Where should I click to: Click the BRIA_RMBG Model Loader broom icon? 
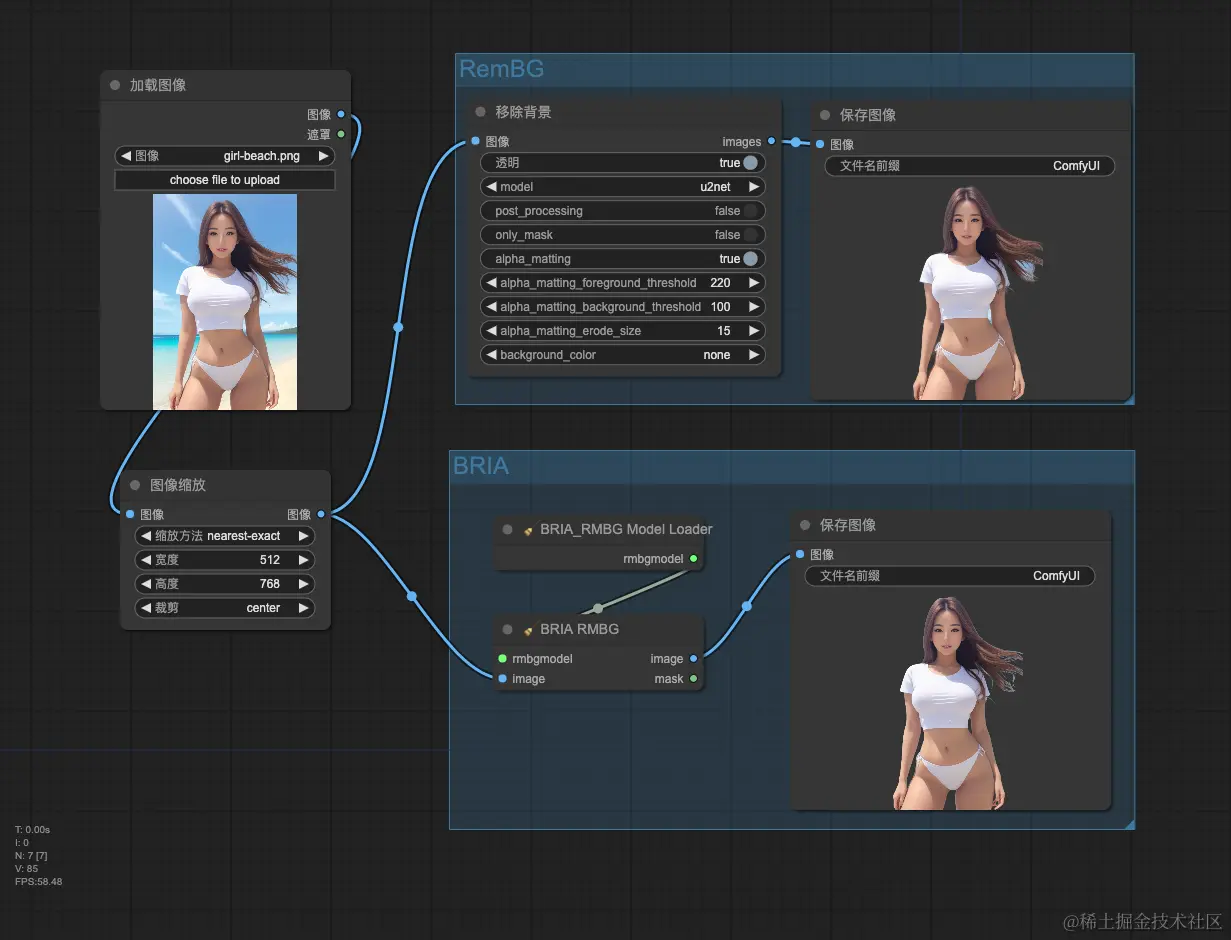(528, 530)
